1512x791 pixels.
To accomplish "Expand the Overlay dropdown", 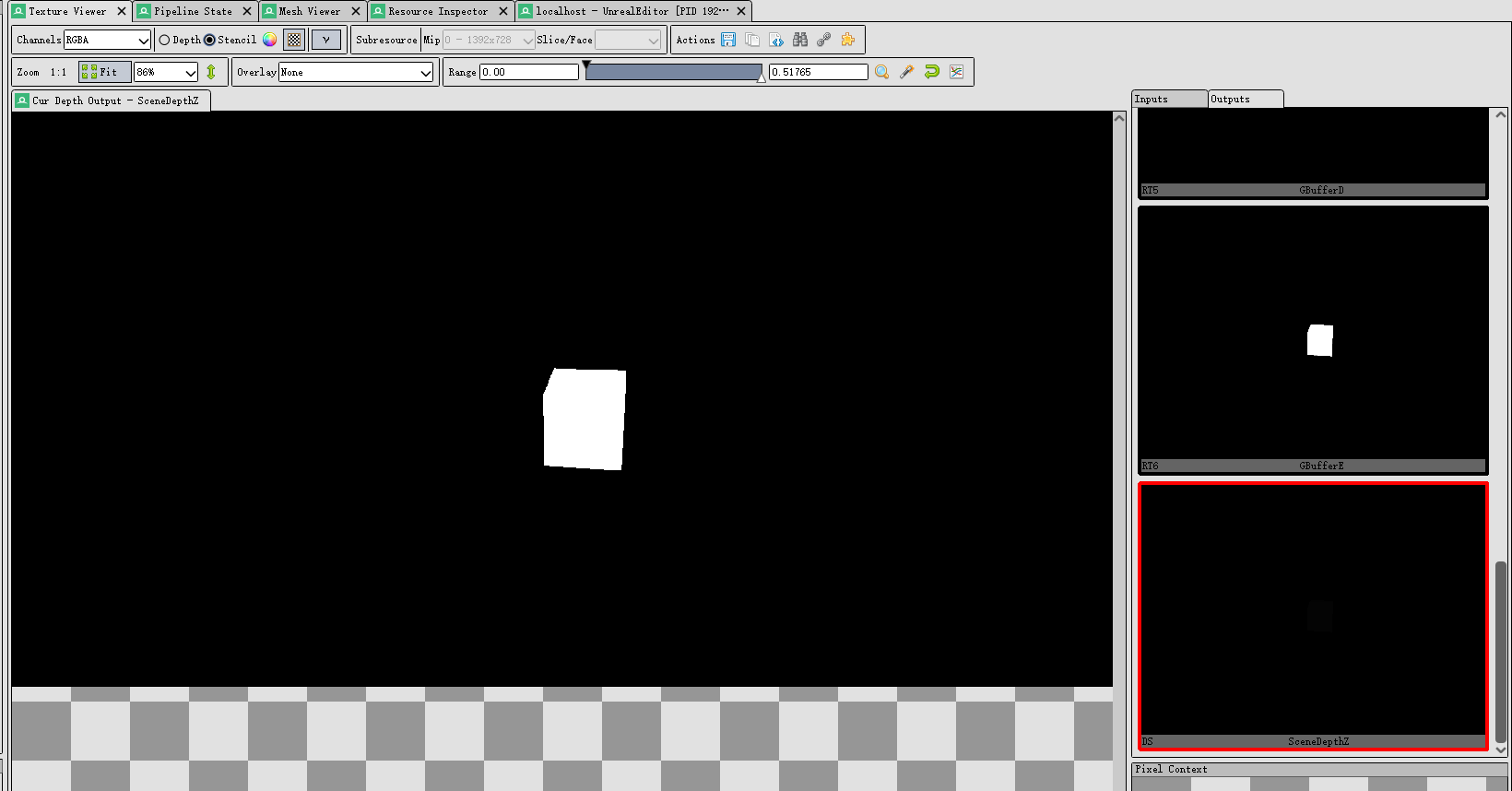I will [356, 72].
